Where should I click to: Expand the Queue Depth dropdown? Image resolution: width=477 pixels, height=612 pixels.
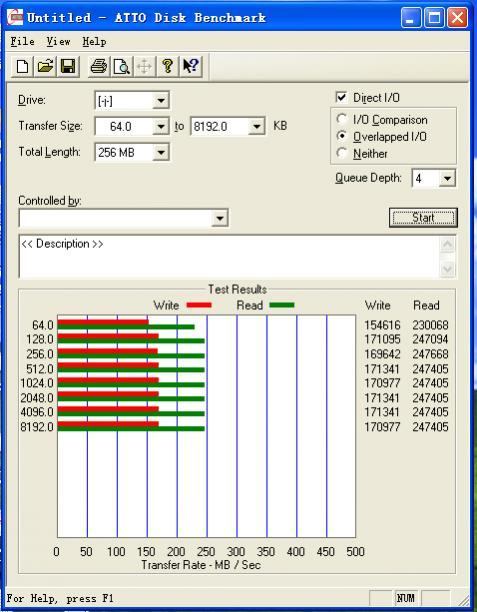[447, 178]
